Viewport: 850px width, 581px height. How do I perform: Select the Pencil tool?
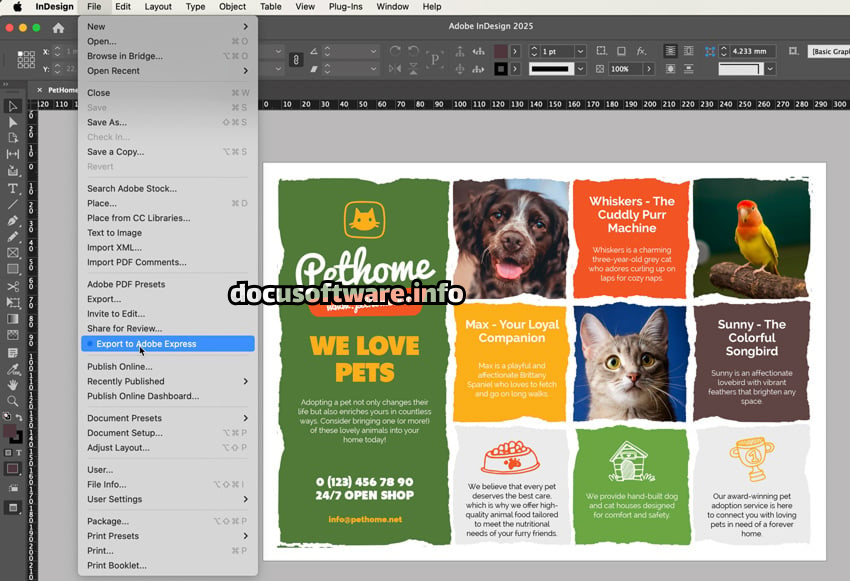coord(12,237)
